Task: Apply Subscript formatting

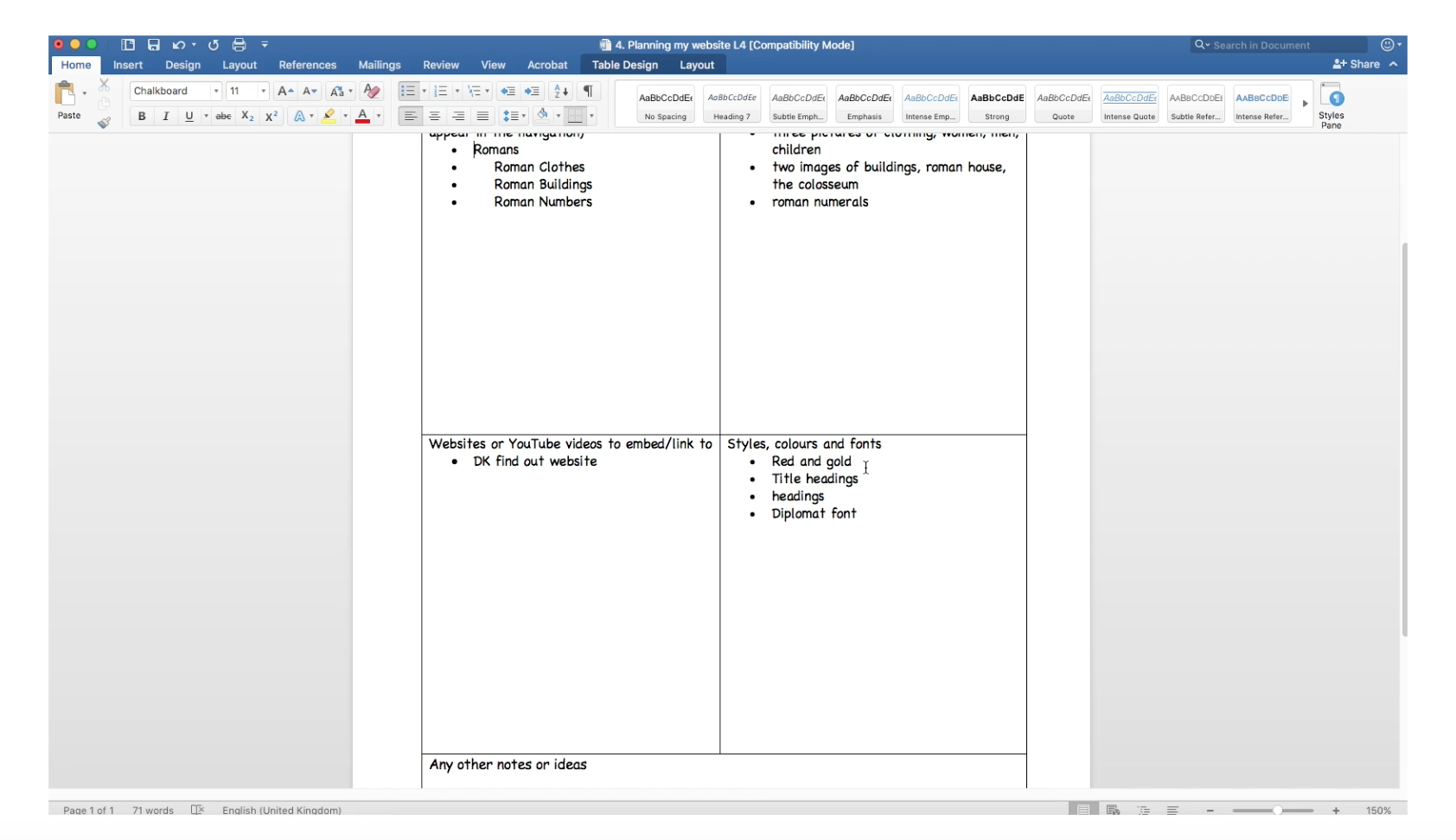Action: tap(247, 116)
